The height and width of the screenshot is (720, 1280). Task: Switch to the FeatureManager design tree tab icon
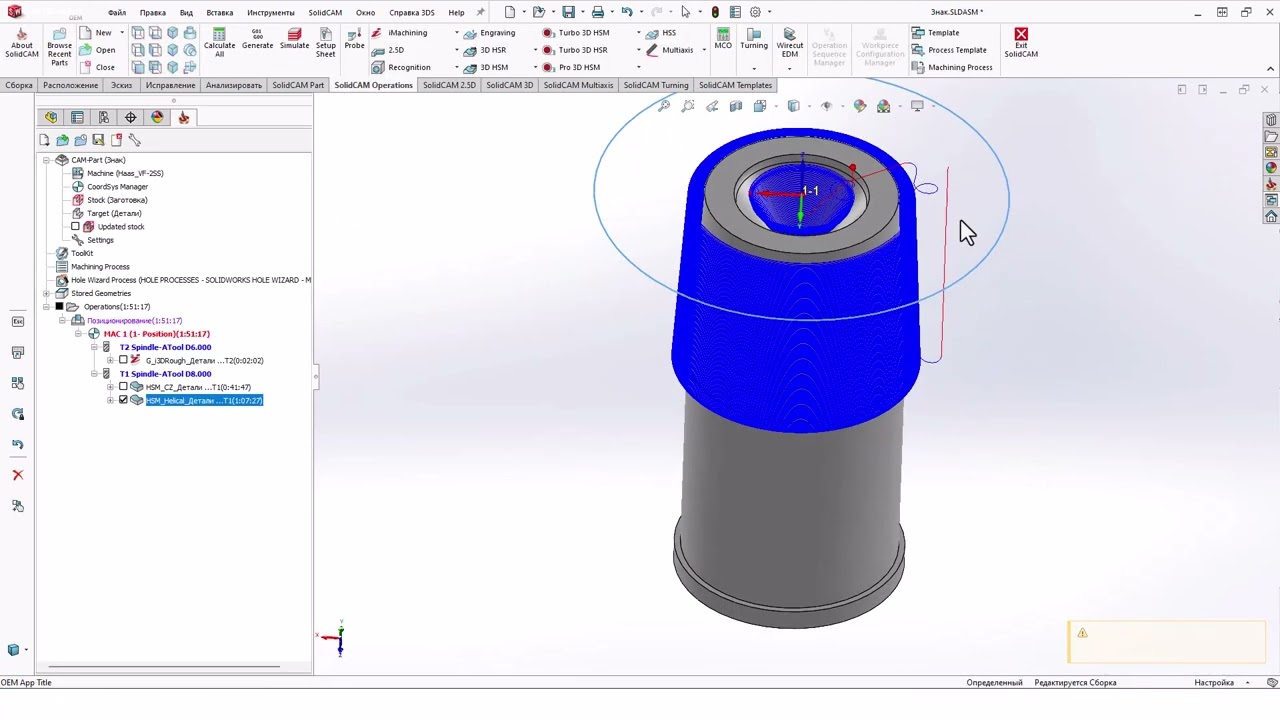51,117
